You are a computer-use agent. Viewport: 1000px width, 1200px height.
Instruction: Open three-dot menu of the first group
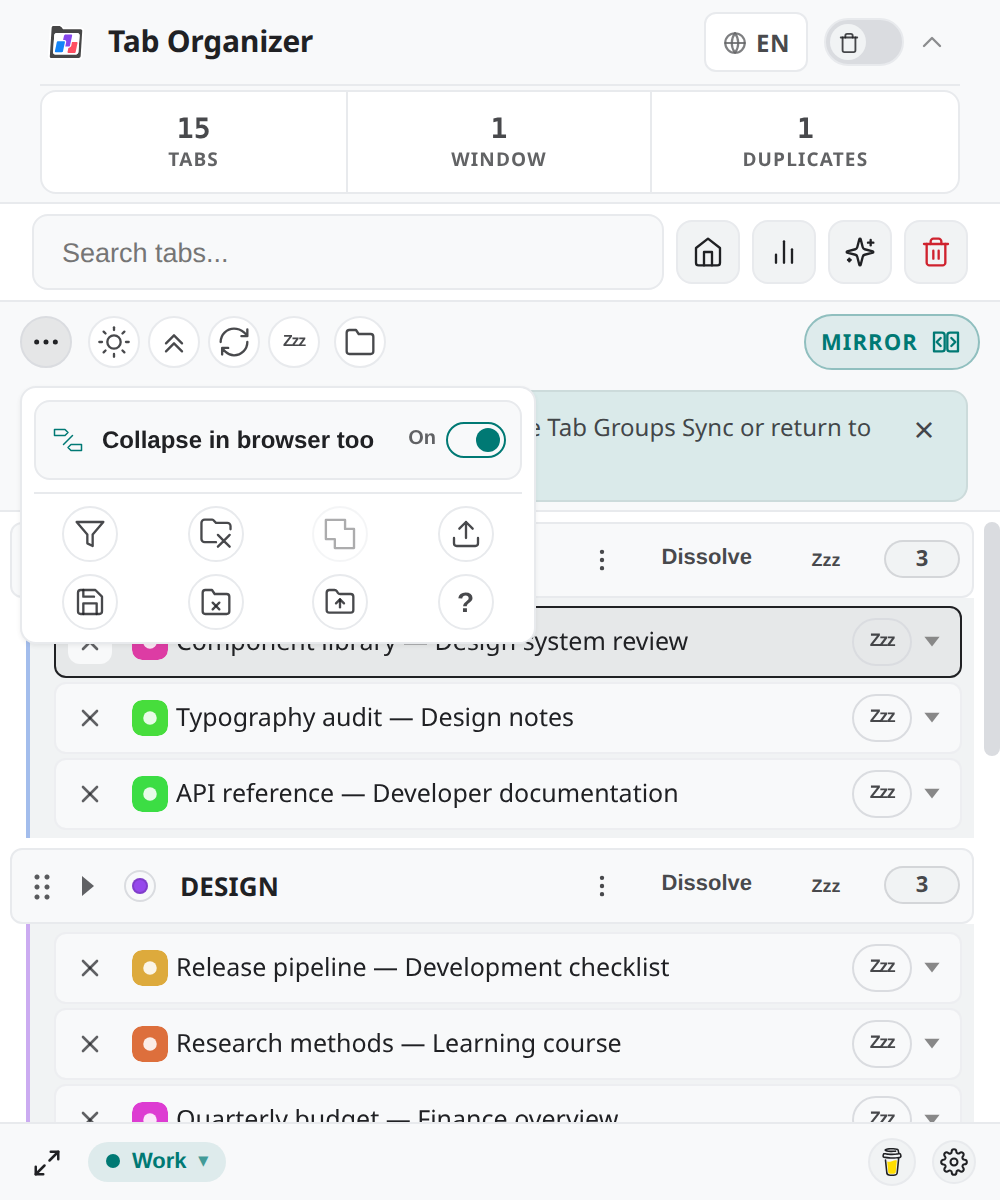(602, 560)
